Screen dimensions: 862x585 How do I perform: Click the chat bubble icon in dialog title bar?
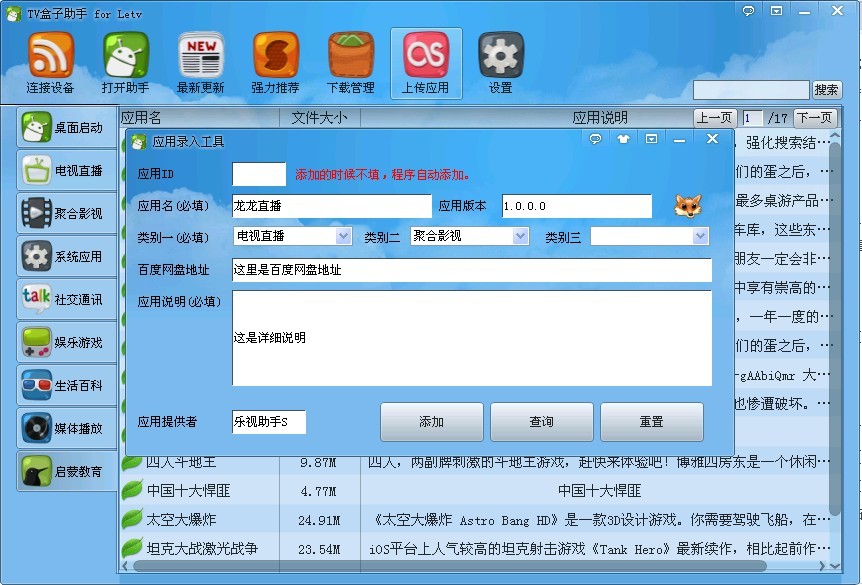pyautogui.click(x=595, y=139)
